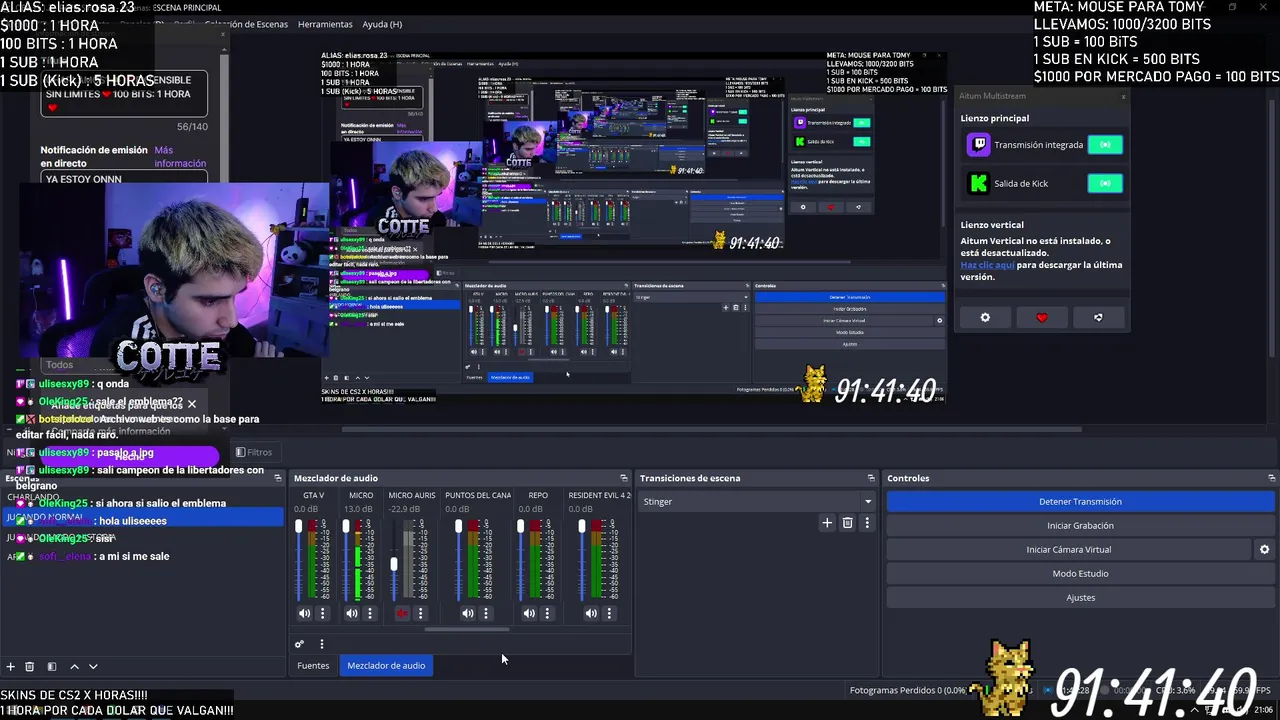Click the Filtros button
1280x720 pixels.
click(x=254, y=452)
